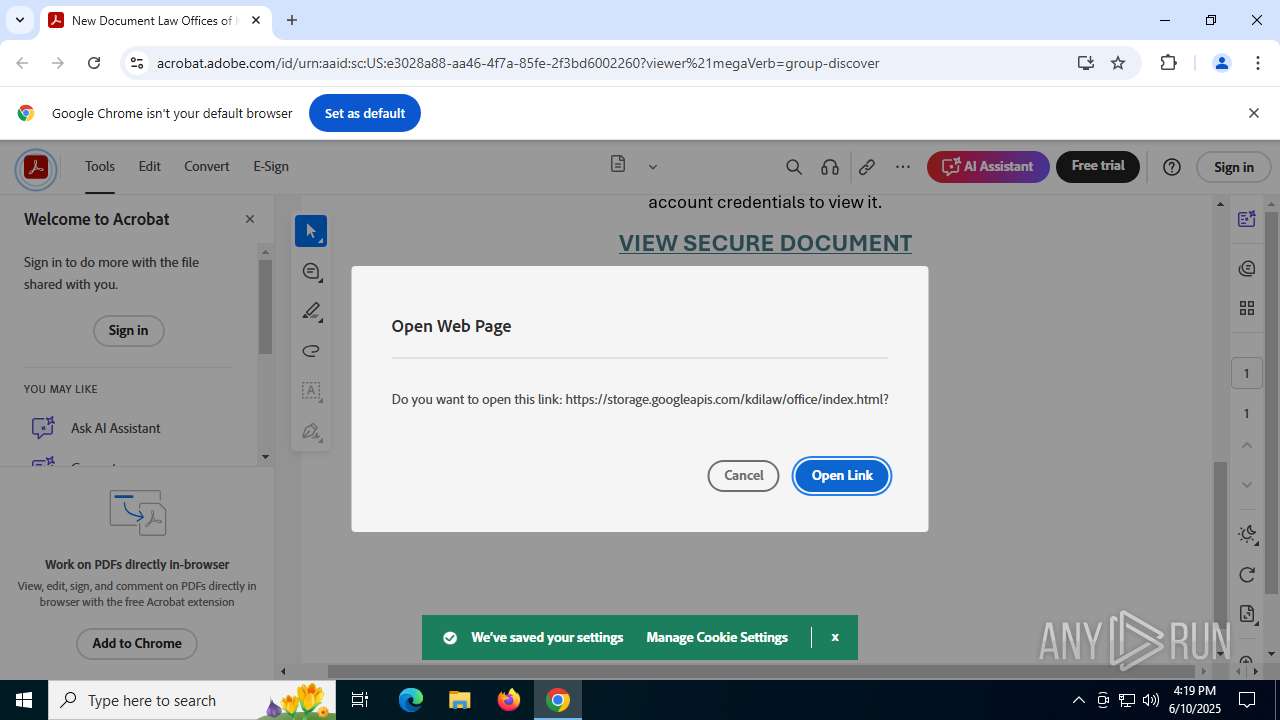Open Firefox from taskbar
1280x720 pixels.
tap(509, 700)
